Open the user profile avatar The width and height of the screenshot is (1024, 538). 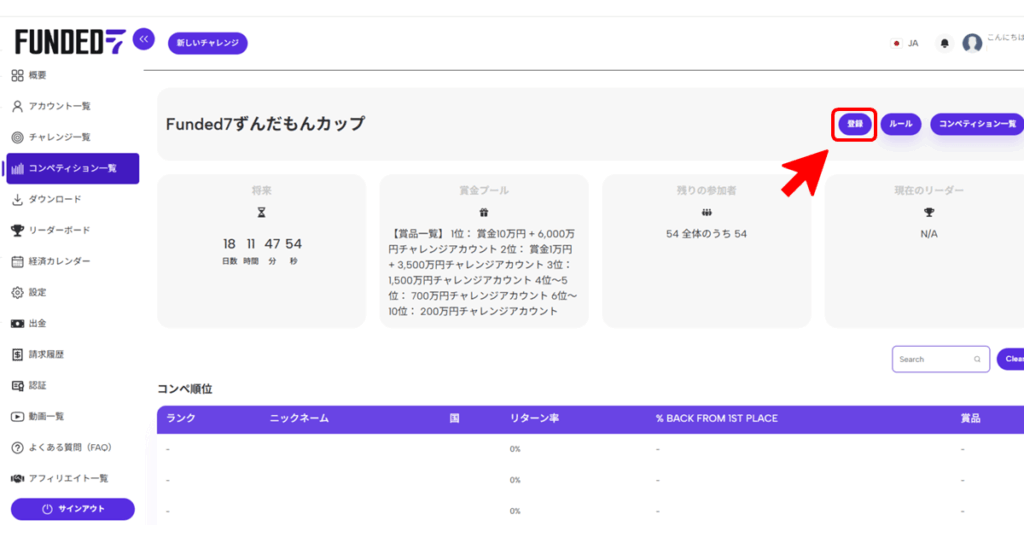click(972, 43)
